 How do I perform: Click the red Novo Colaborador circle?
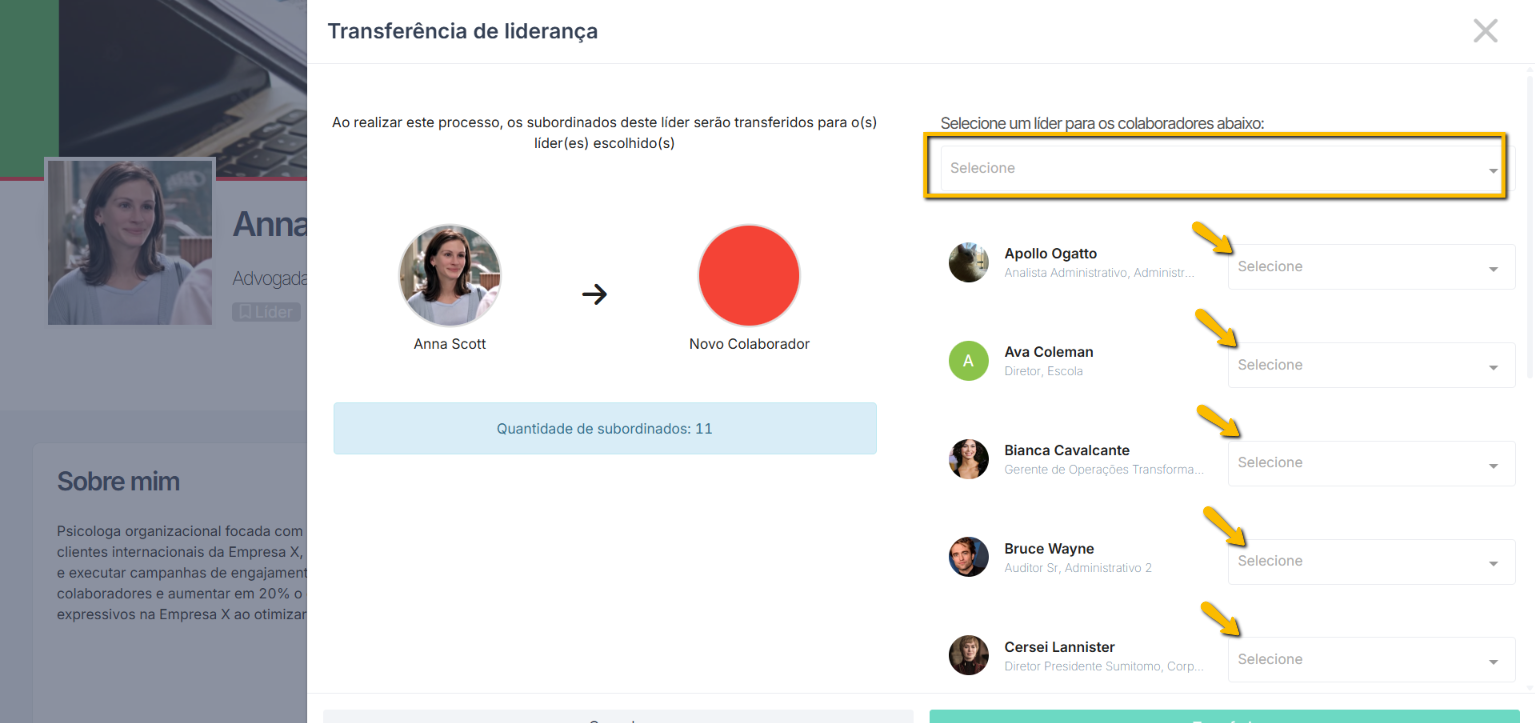tap(749, 275)
